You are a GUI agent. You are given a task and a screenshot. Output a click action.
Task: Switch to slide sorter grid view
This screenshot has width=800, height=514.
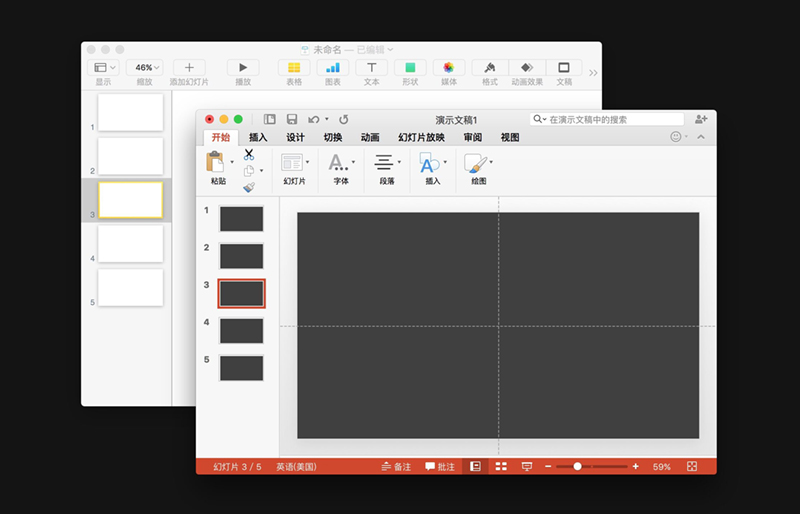point(501,467)
